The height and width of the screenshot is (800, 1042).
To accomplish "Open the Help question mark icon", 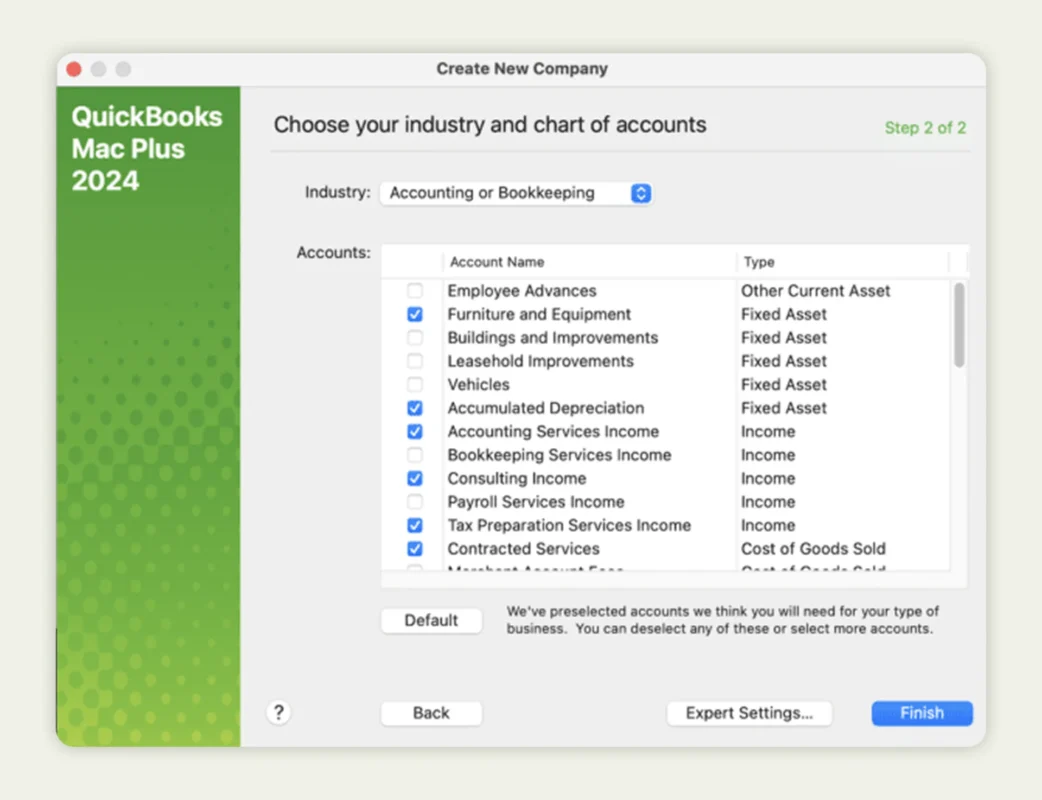I will point(279,712).
